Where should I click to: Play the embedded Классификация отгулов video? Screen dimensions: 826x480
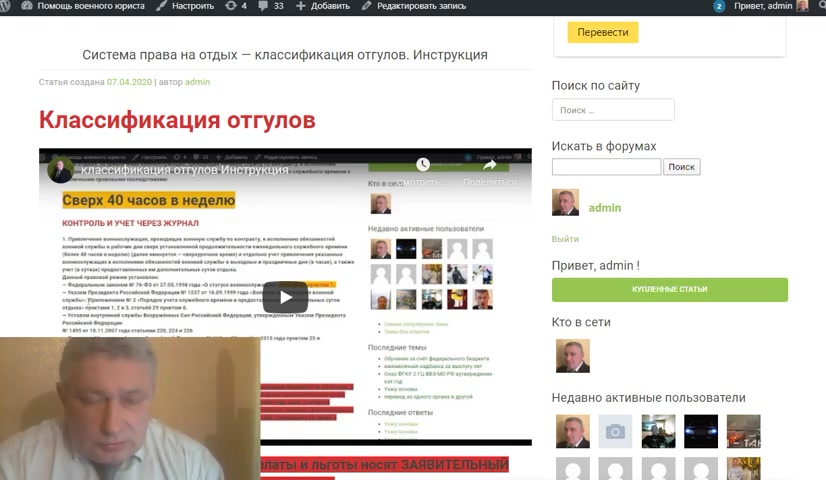click(285, 297)
